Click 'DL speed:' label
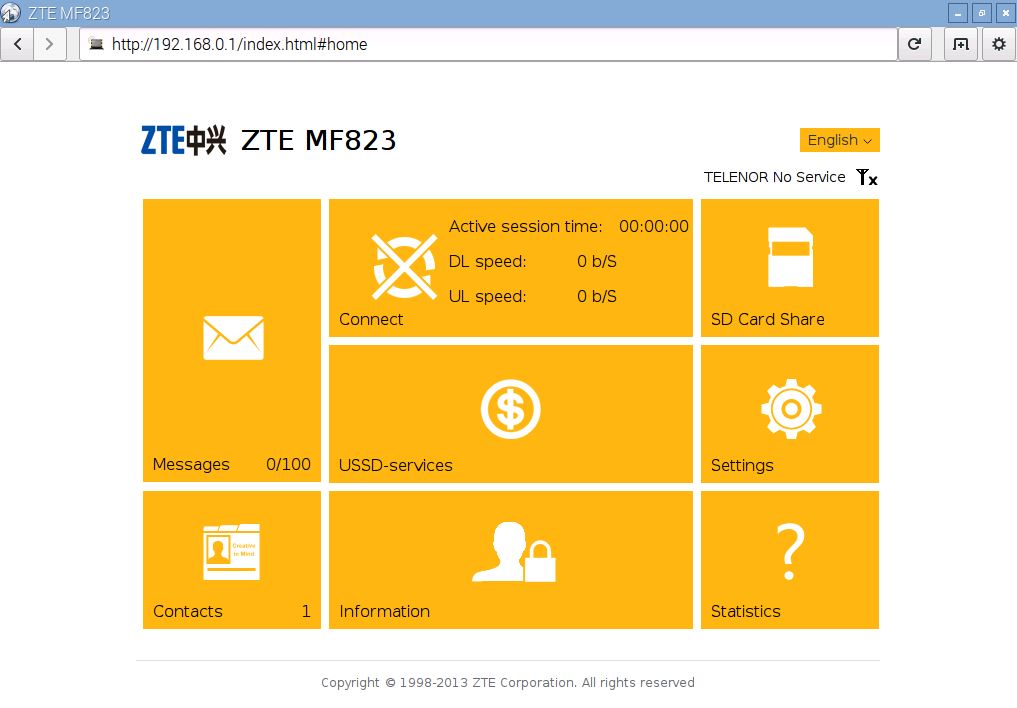The width and height of the screenshot is (1017, 708). (x=488, y=261)
